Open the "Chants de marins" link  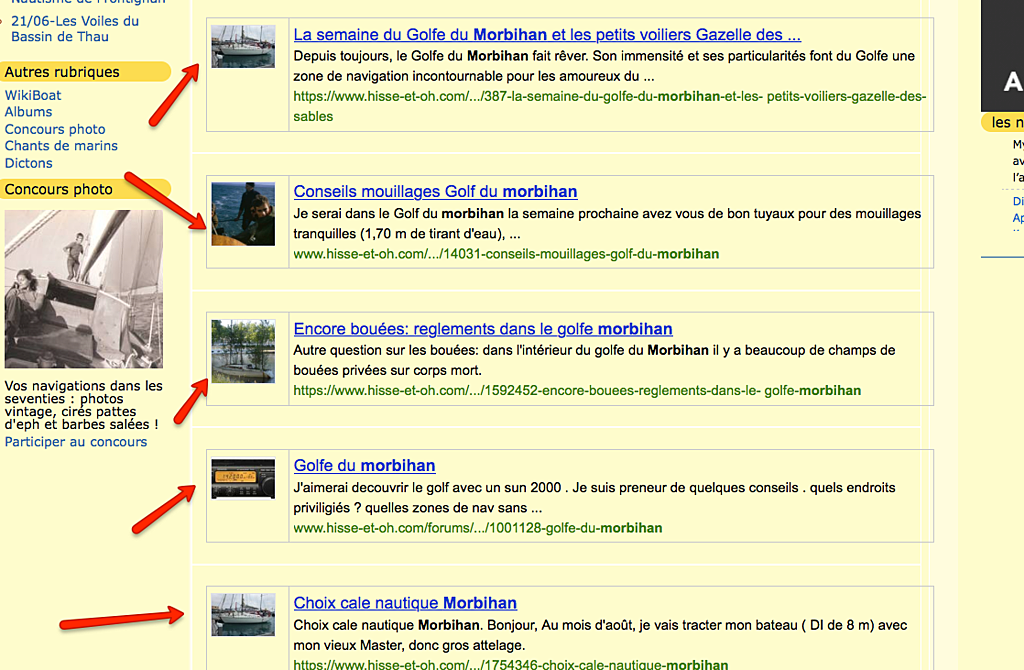[x=61, y=146]
